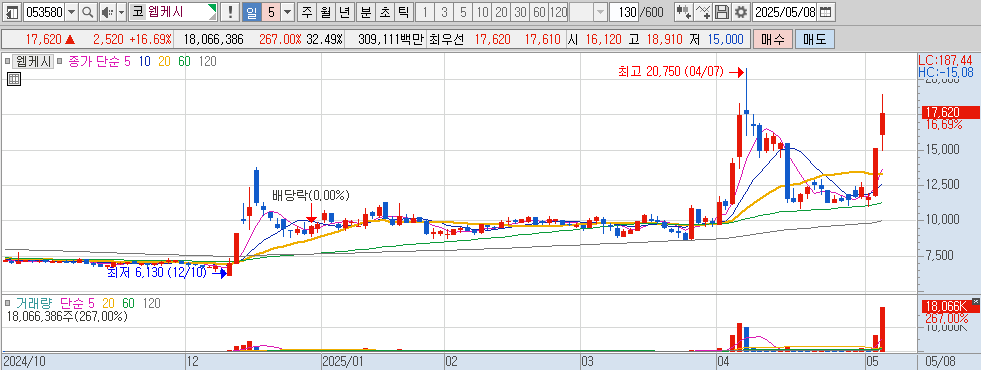Viewport: 981px width, 370px height.
Task: Click the 최저 6,130 (12/10) annotation
Action: coord(156,273)
